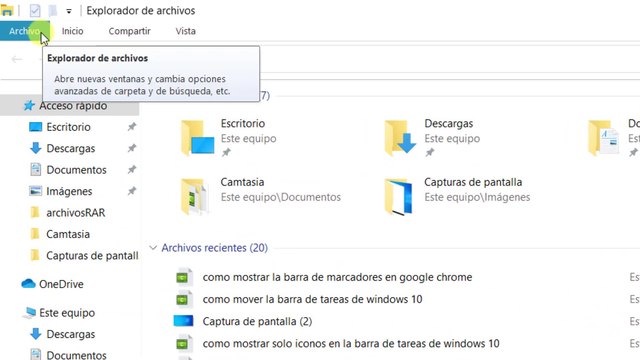The width and height of the screenshot is (640, 360).
Task: Unpin Escritorio using its sidebar pin icon
Action: [x=132, y=127]
